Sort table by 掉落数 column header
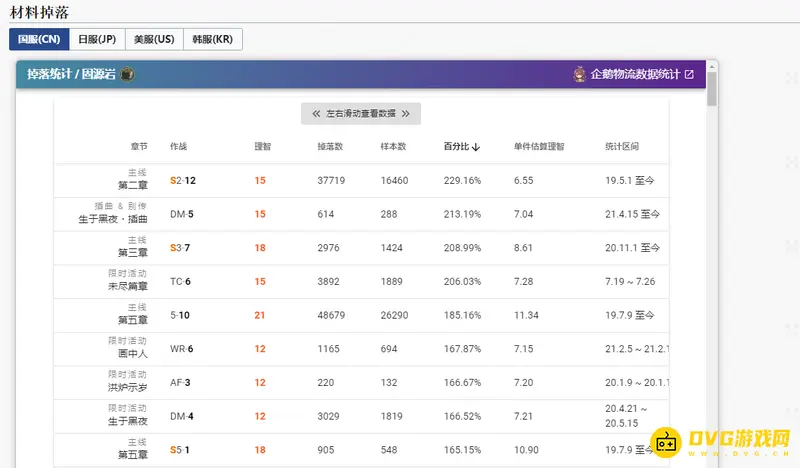The width and height of the screenshot is (800, 468). 330,146
